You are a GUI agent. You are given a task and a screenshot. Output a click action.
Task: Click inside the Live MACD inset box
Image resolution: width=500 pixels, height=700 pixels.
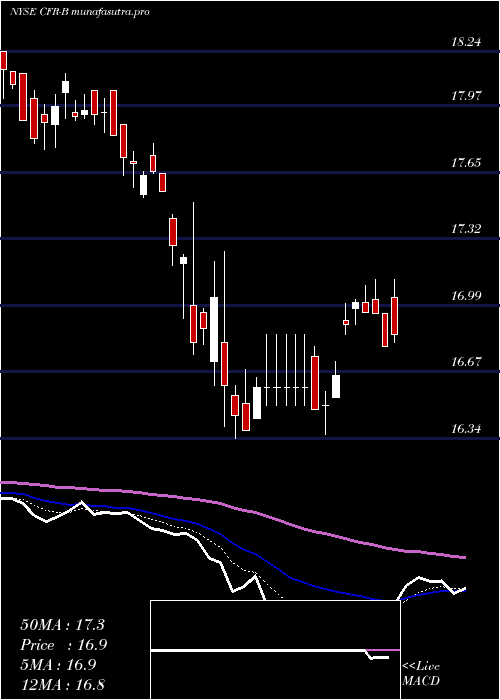pyautogui.click(x=275, y=650)
